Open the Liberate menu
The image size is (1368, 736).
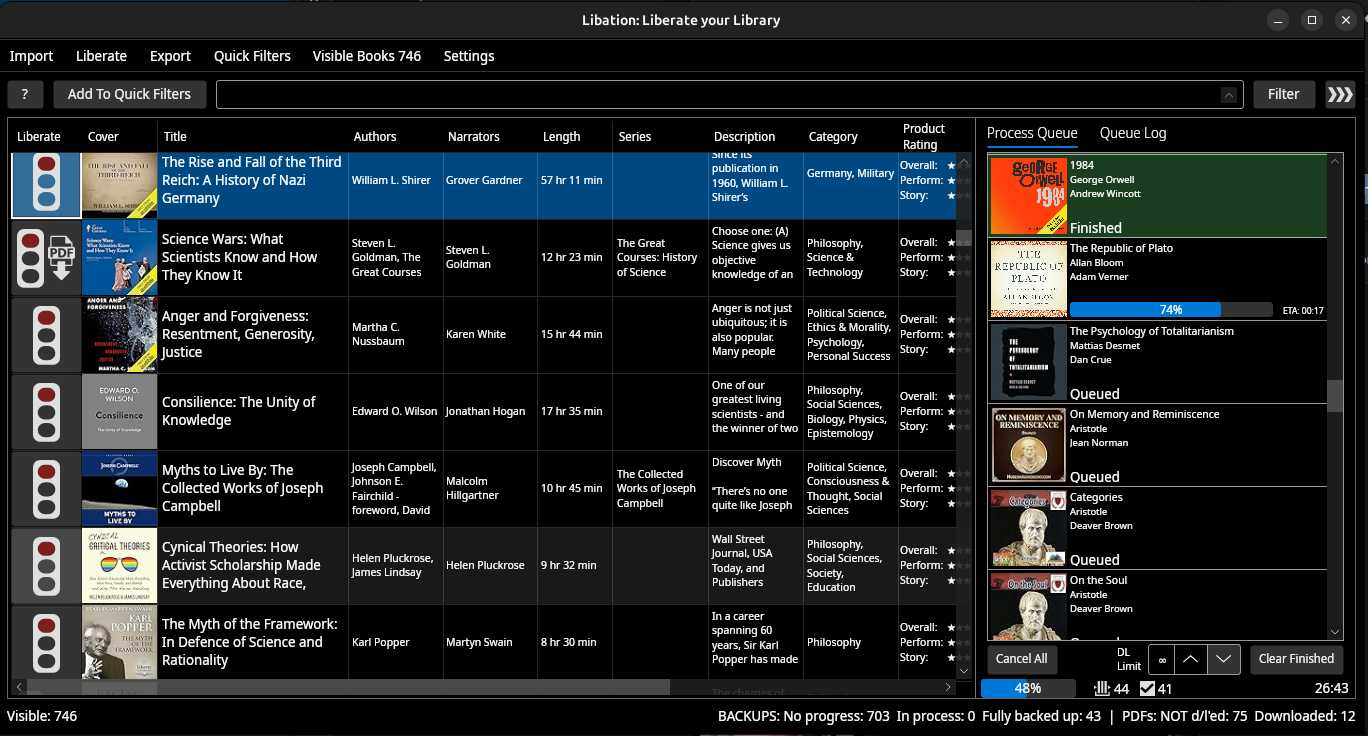(101, 56)
